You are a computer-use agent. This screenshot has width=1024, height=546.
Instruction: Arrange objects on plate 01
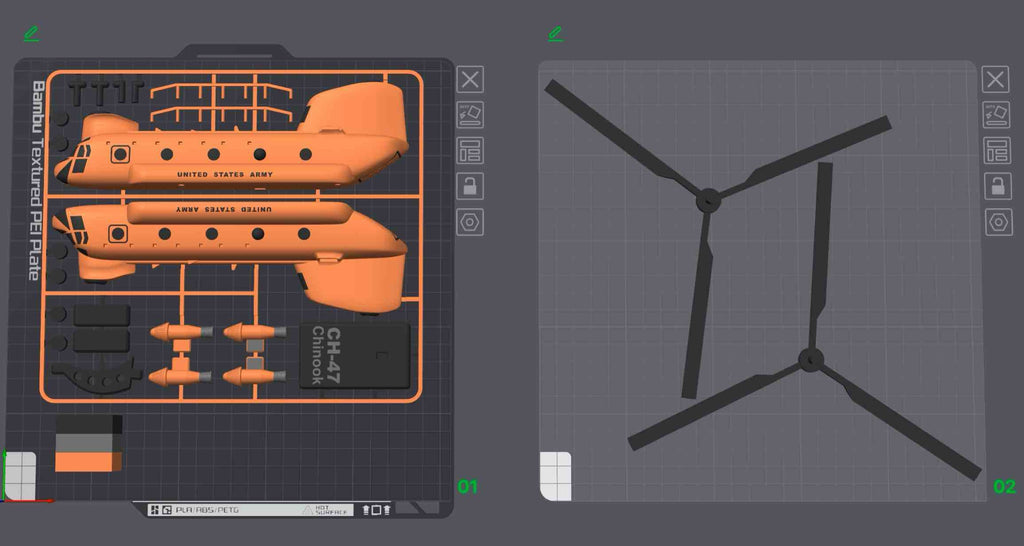pos(470,151)
